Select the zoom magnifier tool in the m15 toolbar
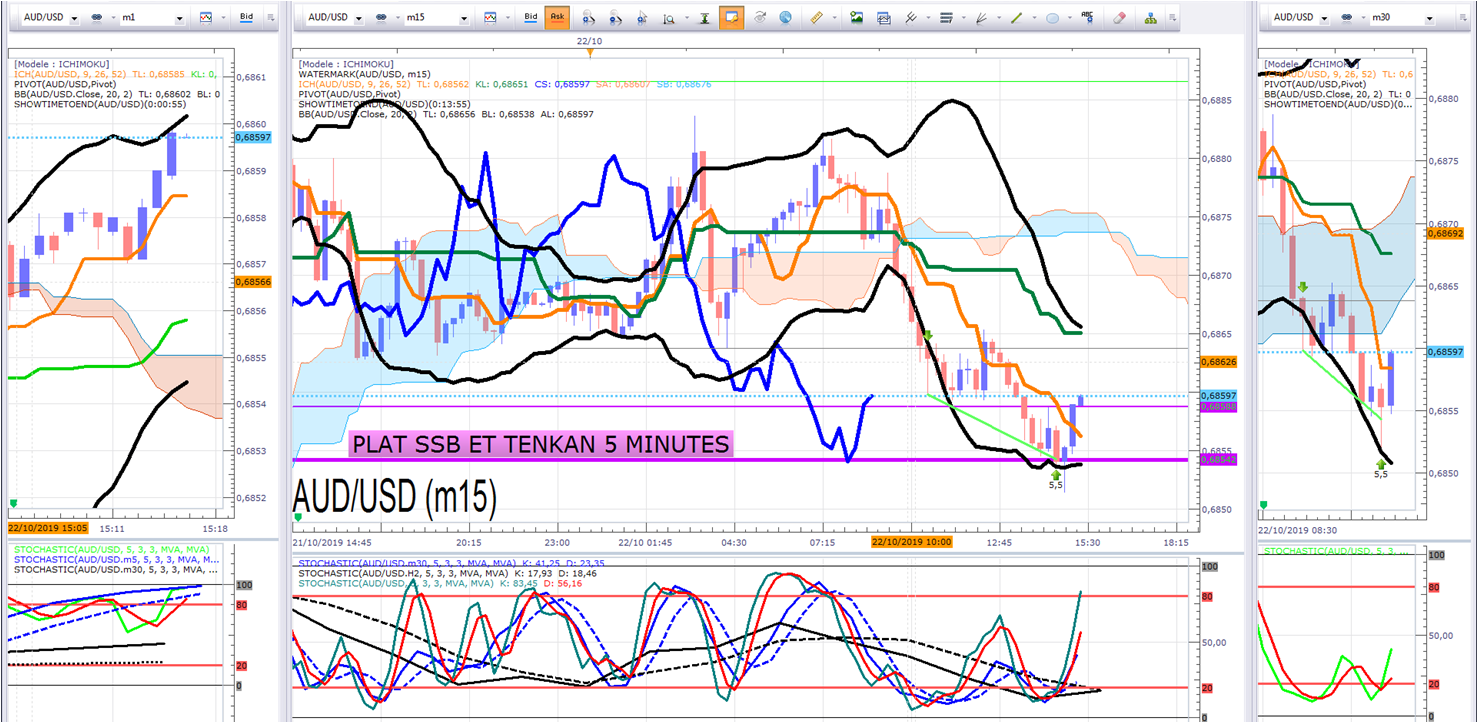 click(669, 18)
